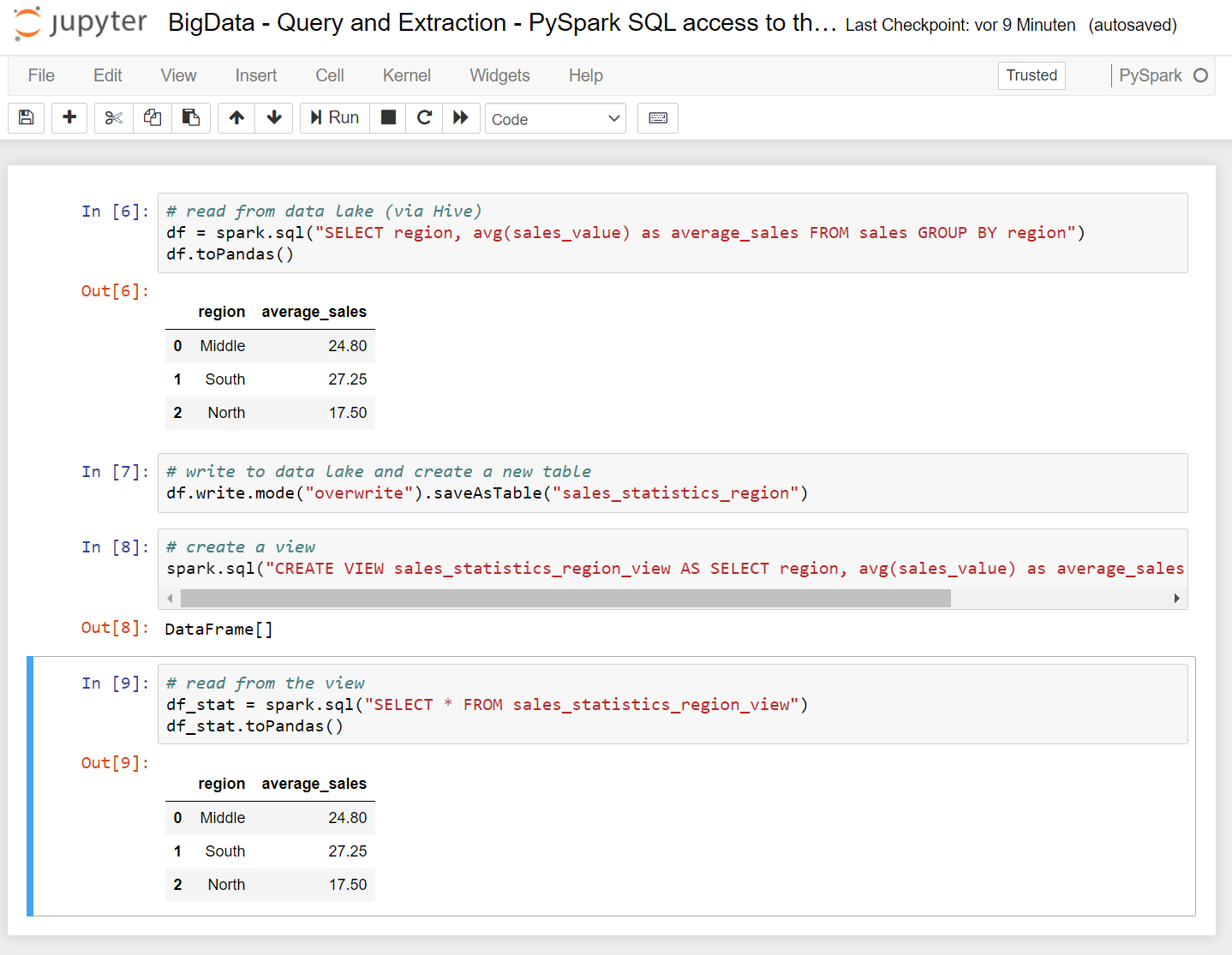Click the Jupyter logo link
The image size is (1232, 955).
pos(81,23)
